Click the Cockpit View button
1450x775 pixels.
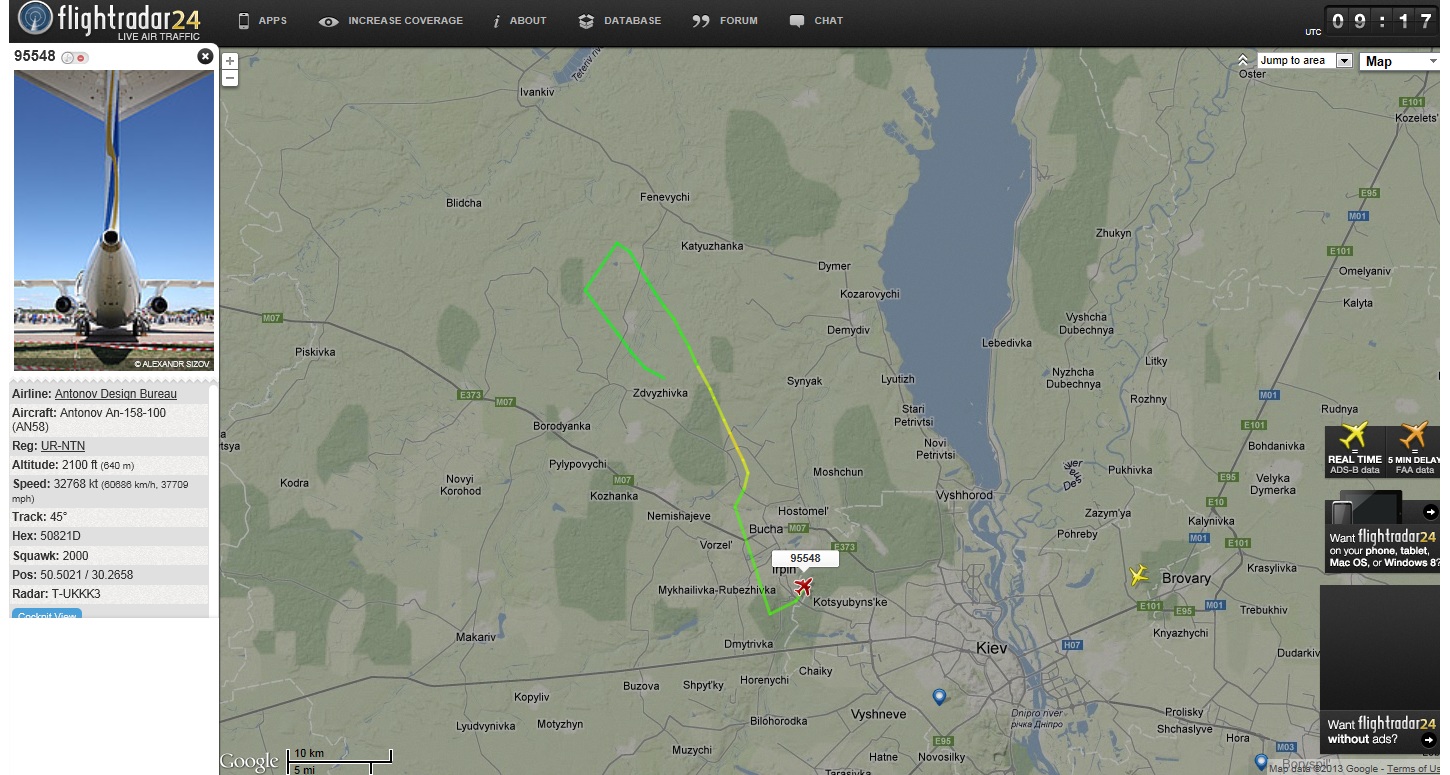pyautogui.click(x=47, y=614)
